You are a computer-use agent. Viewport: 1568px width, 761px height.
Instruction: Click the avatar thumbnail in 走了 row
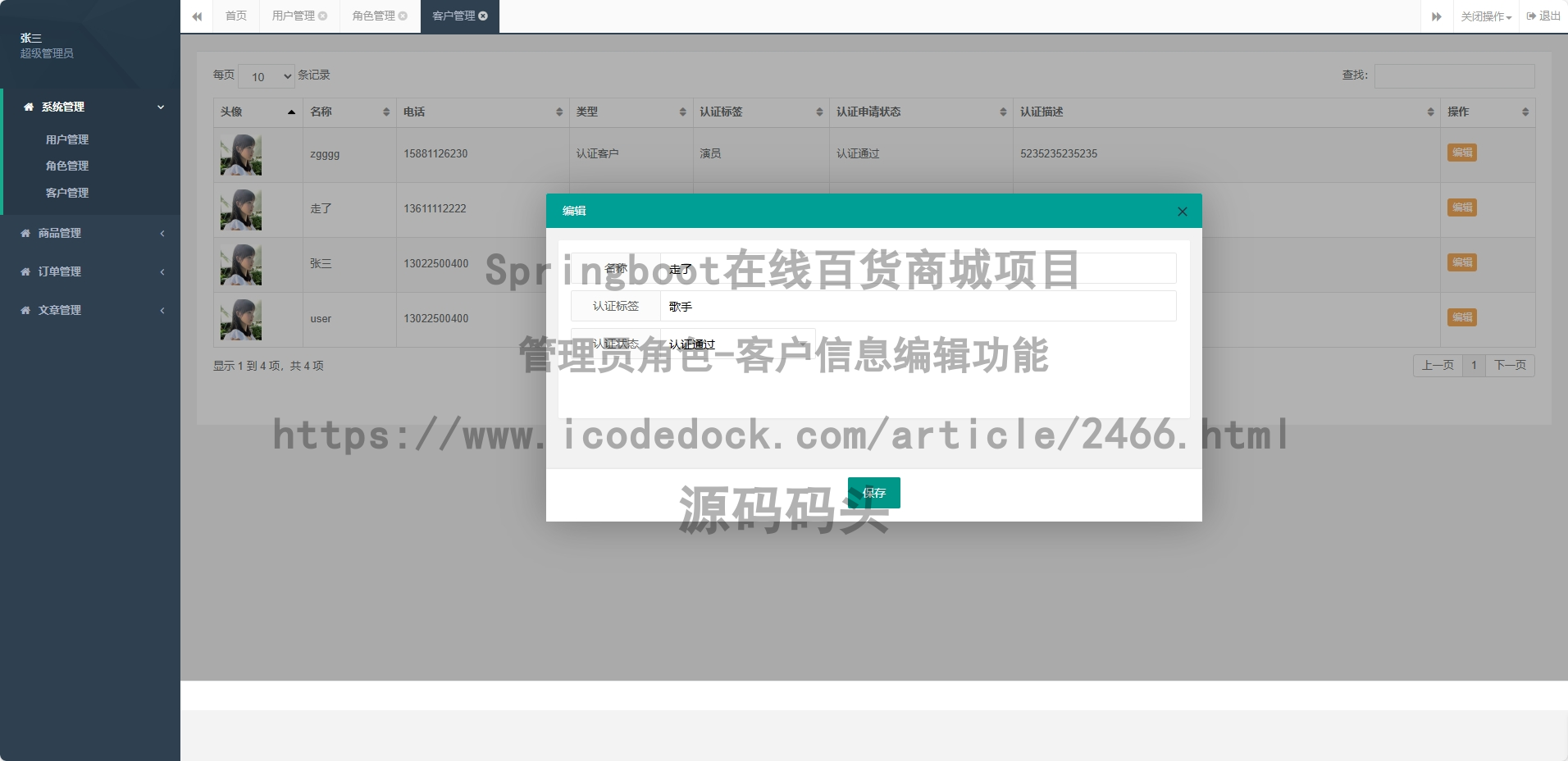pyautogui.click(x=241, y=210)
